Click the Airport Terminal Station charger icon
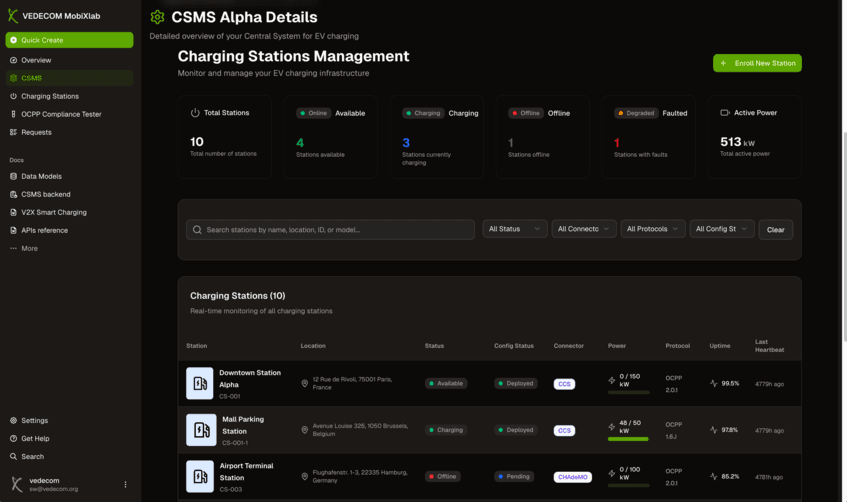 [x=200, y=477]
